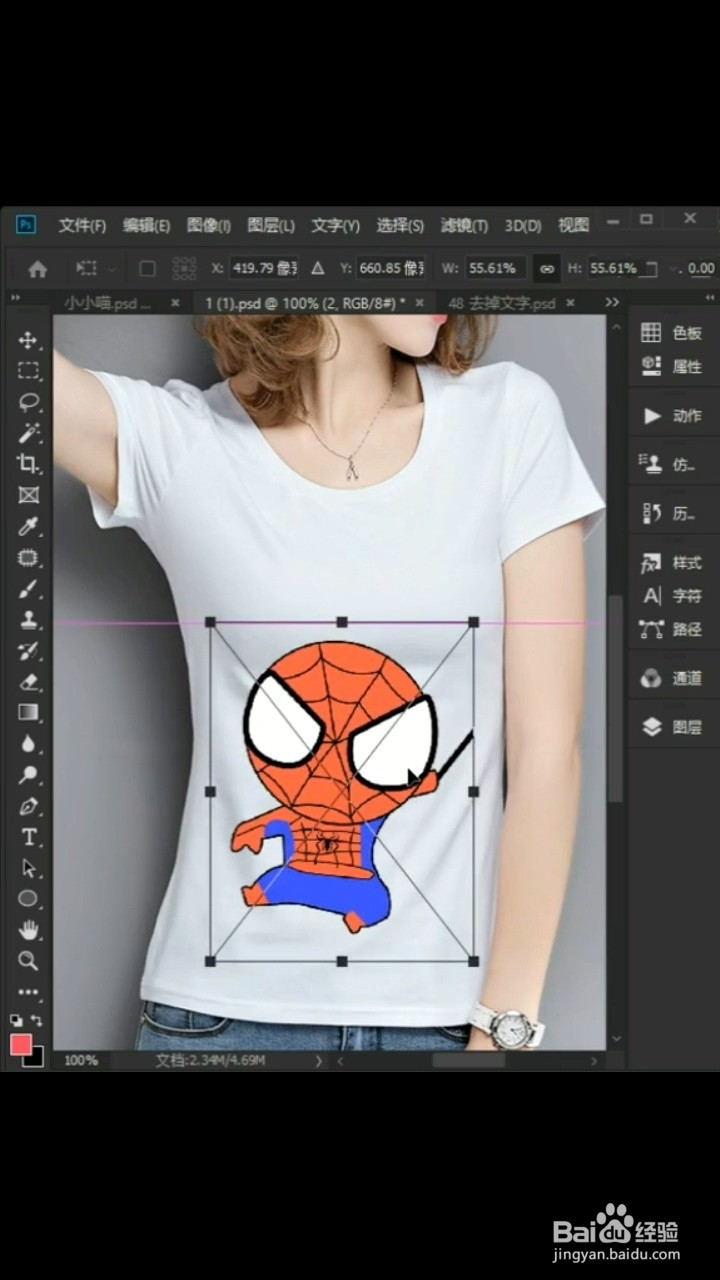720x1280 pixels.
Task: Open the extra tools ellipsis menu
Action: [28, 993]
